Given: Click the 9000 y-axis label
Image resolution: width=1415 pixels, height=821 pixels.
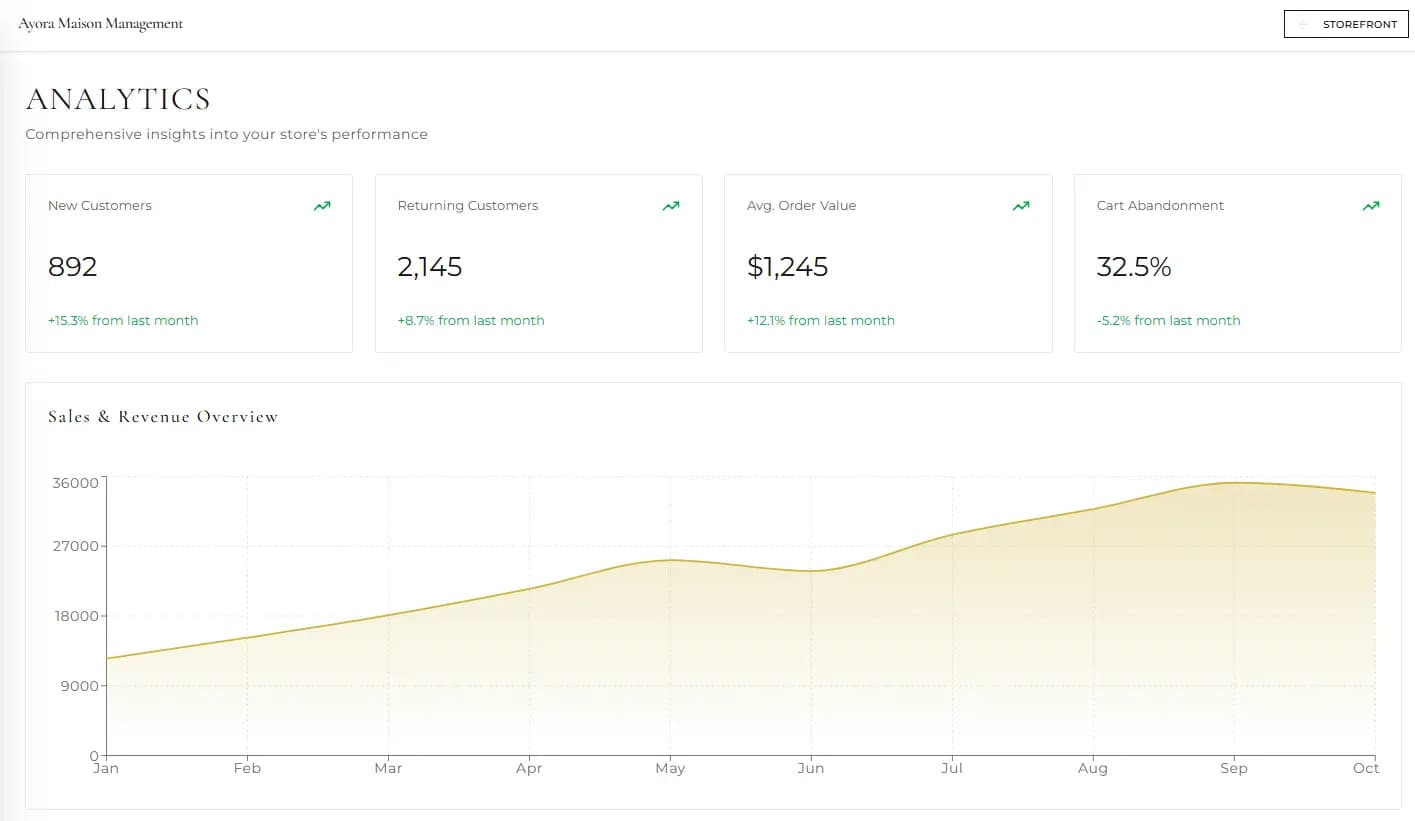Looking at the screenshot, I should (80, 686).
